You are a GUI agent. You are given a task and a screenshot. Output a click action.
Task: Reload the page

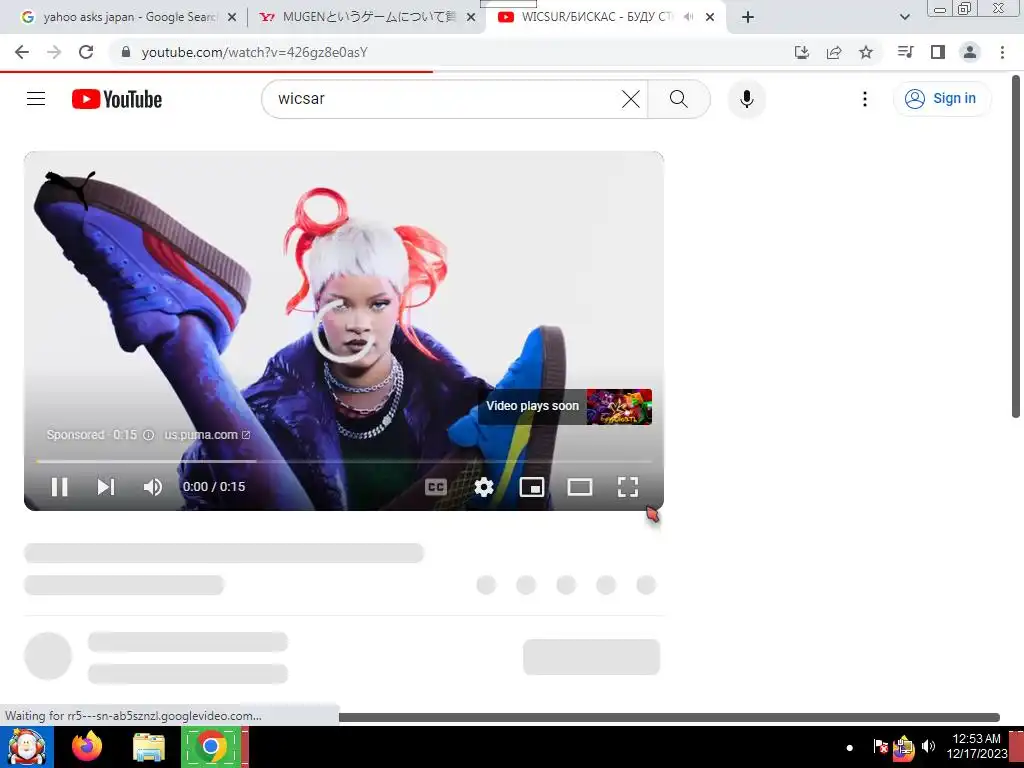coord(86,52)
